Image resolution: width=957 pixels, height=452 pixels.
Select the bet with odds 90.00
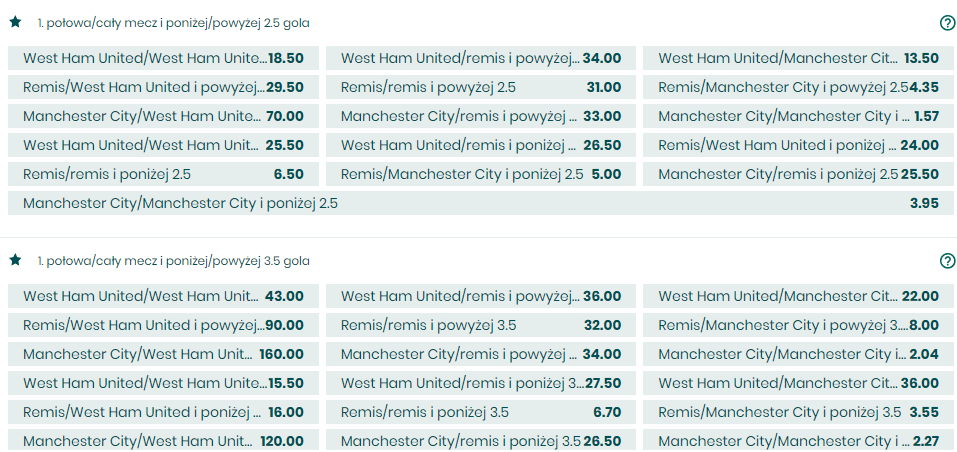[163, 325]
